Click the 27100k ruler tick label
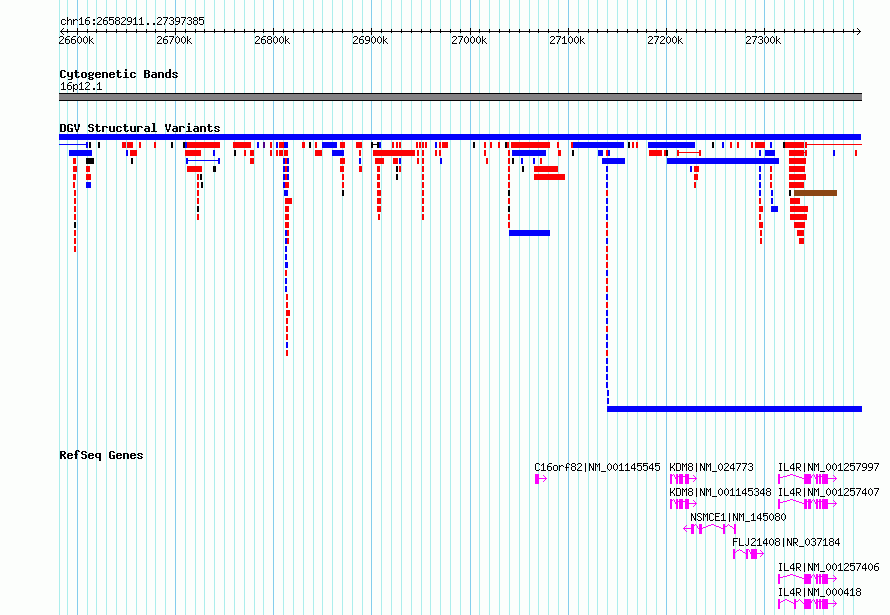Viewport: 890px width, 615px height. pos(567,40)
